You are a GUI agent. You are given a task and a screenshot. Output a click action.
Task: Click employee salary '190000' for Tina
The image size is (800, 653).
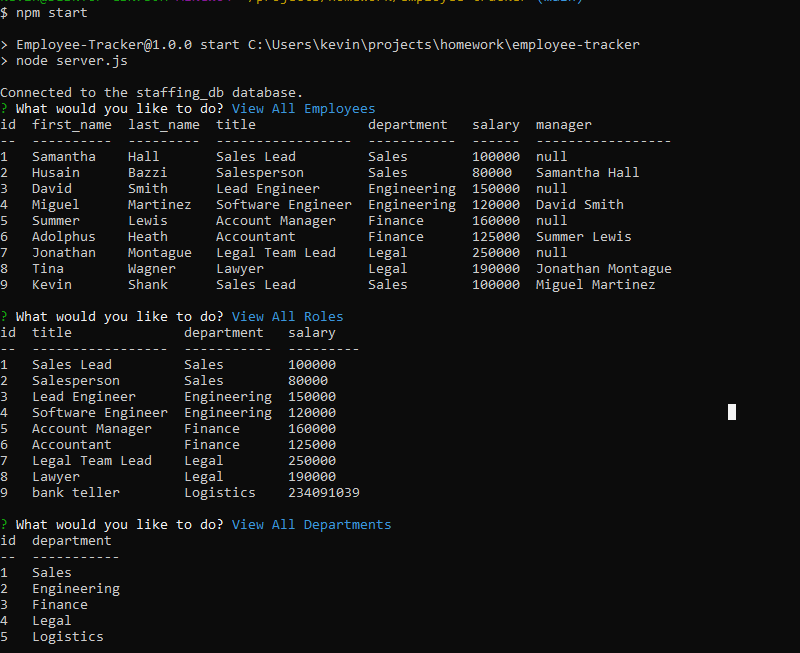[x=496, y=269]
